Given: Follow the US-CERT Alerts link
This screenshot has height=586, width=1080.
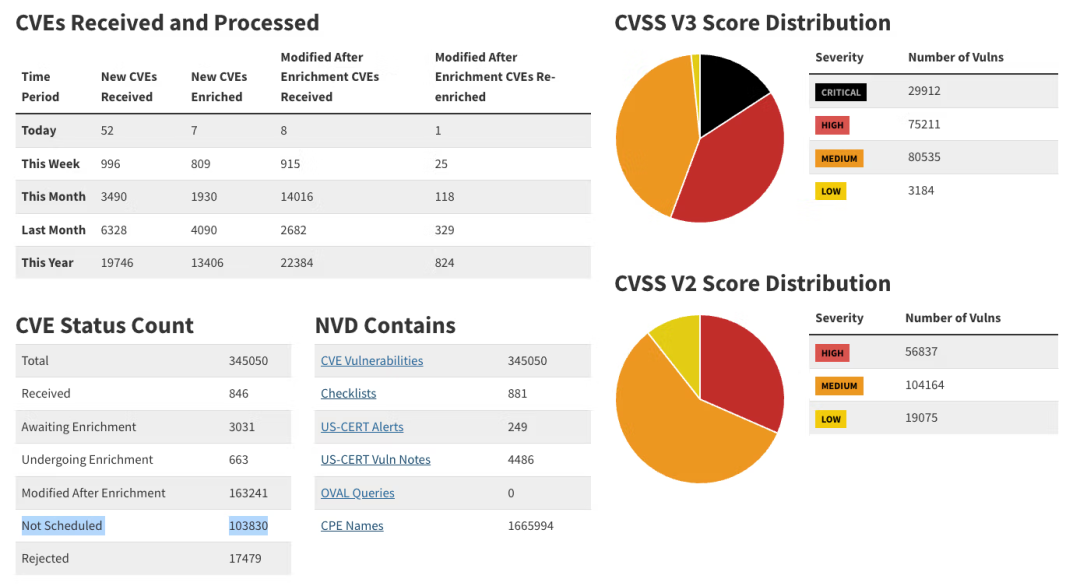Looking at the screenshot, I should pos(362,427).
